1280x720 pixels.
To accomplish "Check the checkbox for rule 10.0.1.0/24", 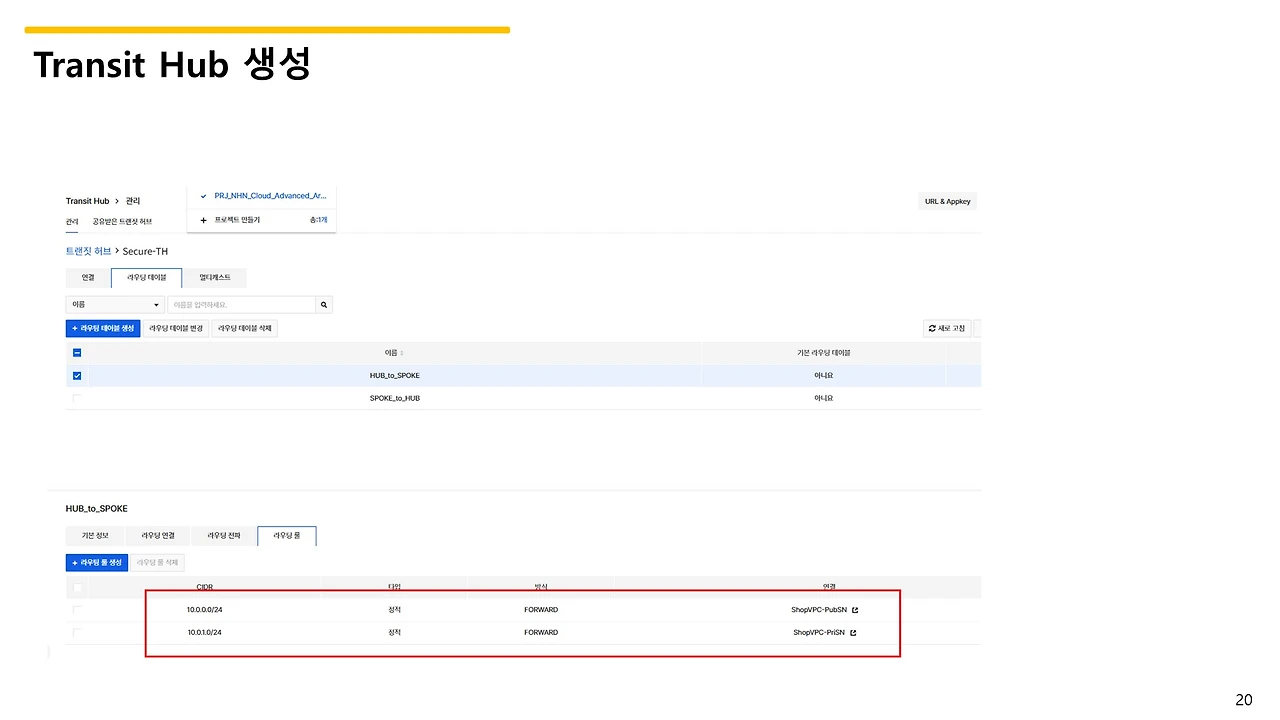I will [x=77, y=633].
